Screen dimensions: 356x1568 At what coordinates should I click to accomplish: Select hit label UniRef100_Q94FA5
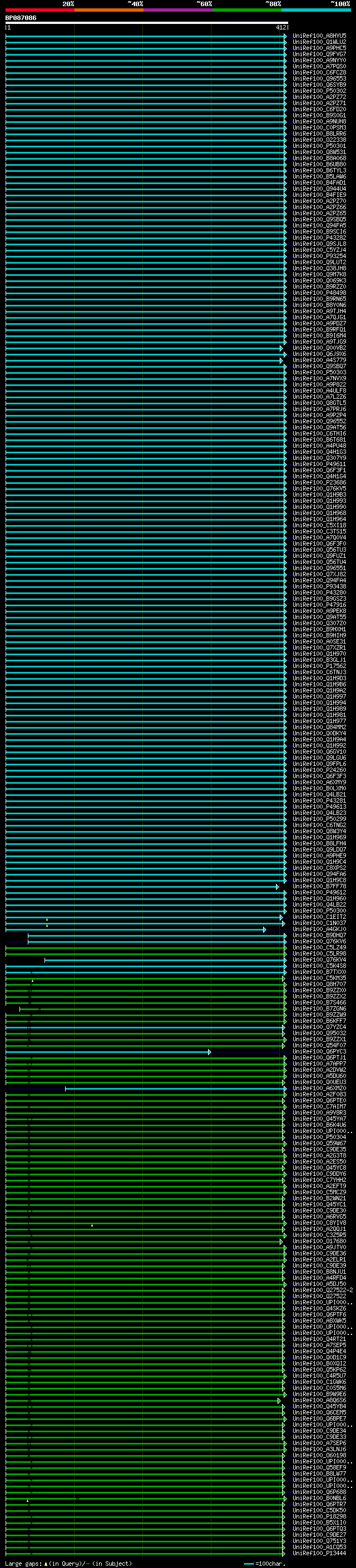tap(319, 226)
